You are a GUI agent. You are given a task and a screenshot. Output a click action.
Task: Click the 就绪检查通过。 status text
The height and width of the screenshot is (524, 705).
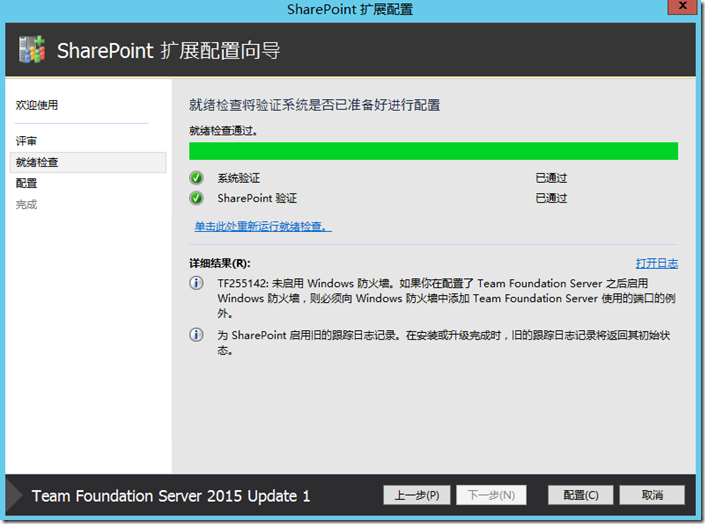pyautogui.click(x=223, y=131)
